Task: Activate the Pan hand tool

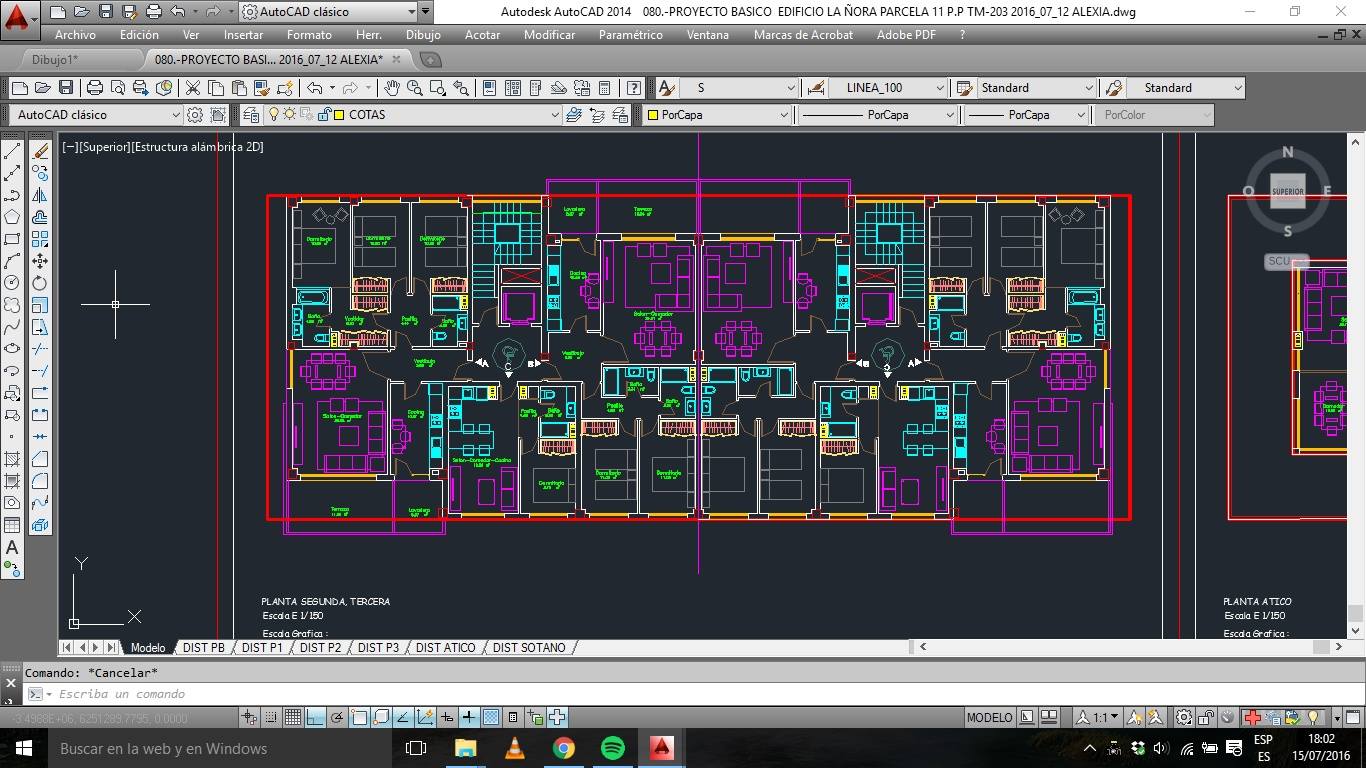Action: pyautogui.click(x=392, y=88)
